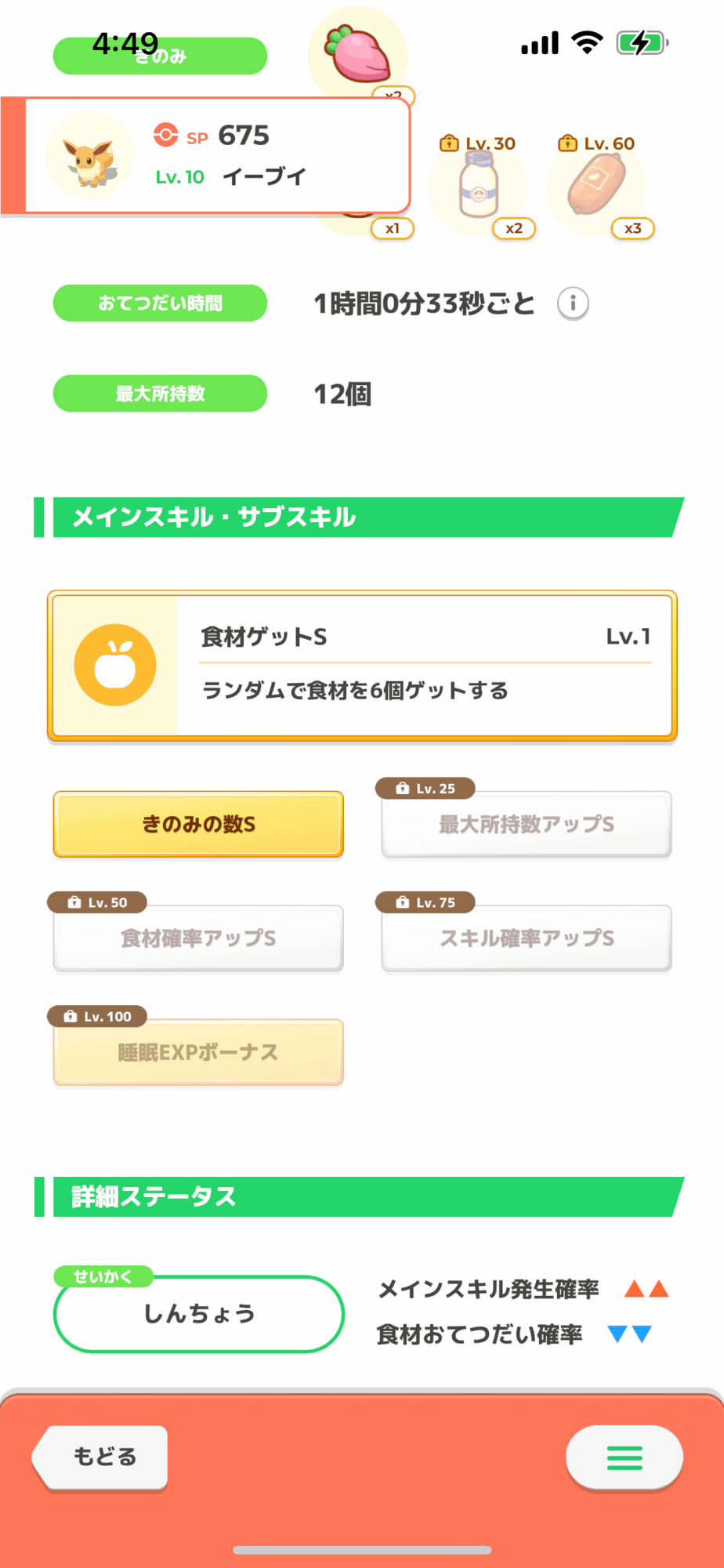Tap the pink berry icon at top
724x1568 pixels.
(x=360, y=55)
